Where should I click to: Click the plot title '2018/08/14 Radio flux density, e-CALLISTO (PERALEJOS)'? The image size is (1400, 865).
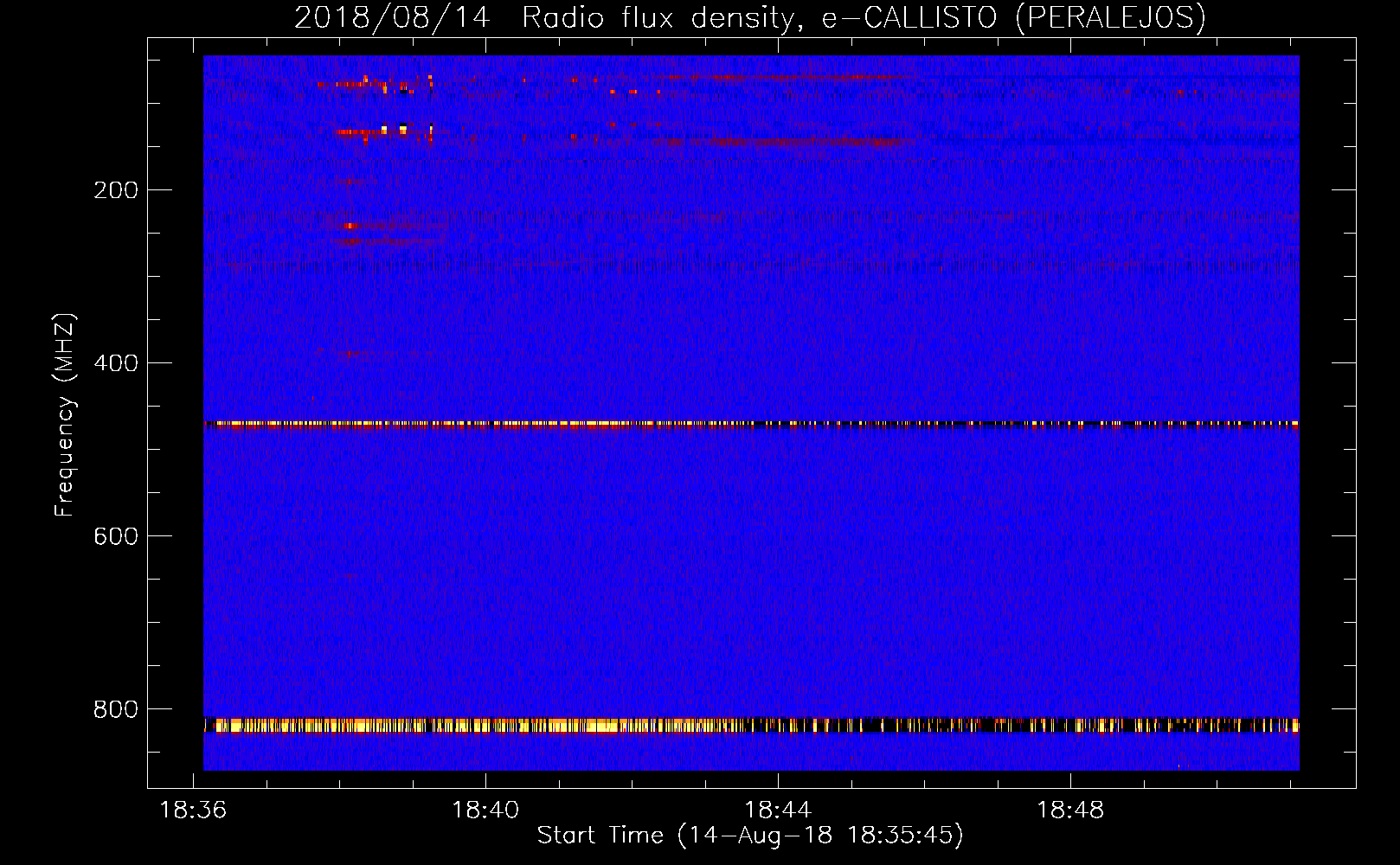(x=749, y=17)
